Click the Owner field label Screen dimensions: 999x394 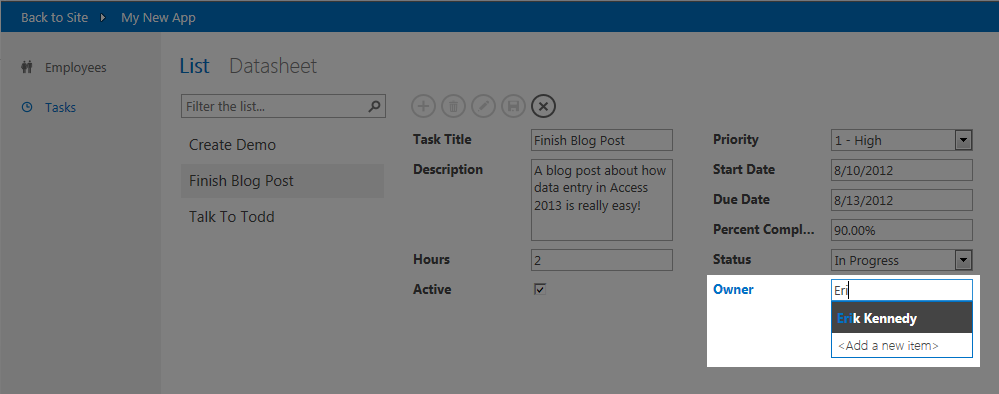click(x=733, y=289)
